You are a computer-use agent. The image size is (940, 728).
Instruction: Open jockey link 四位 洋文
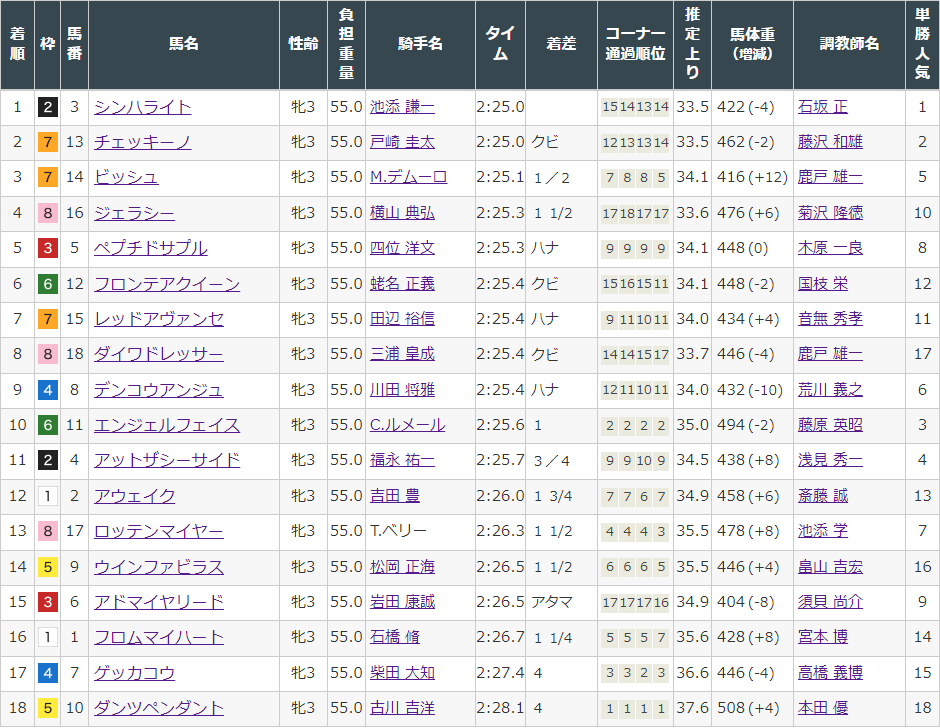402,248
